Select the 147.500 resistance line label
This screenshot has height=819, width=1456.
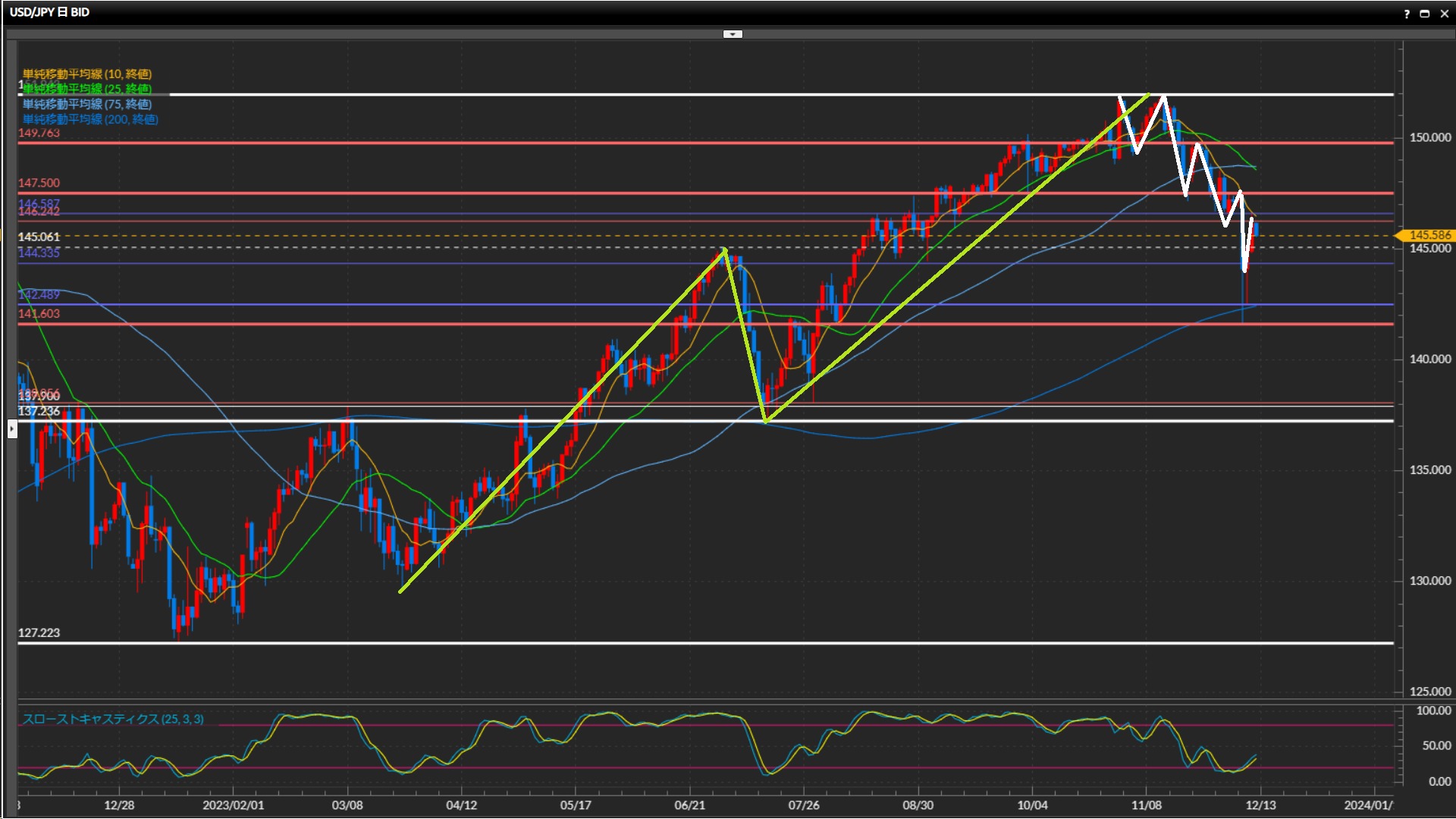tap(39, 183)
